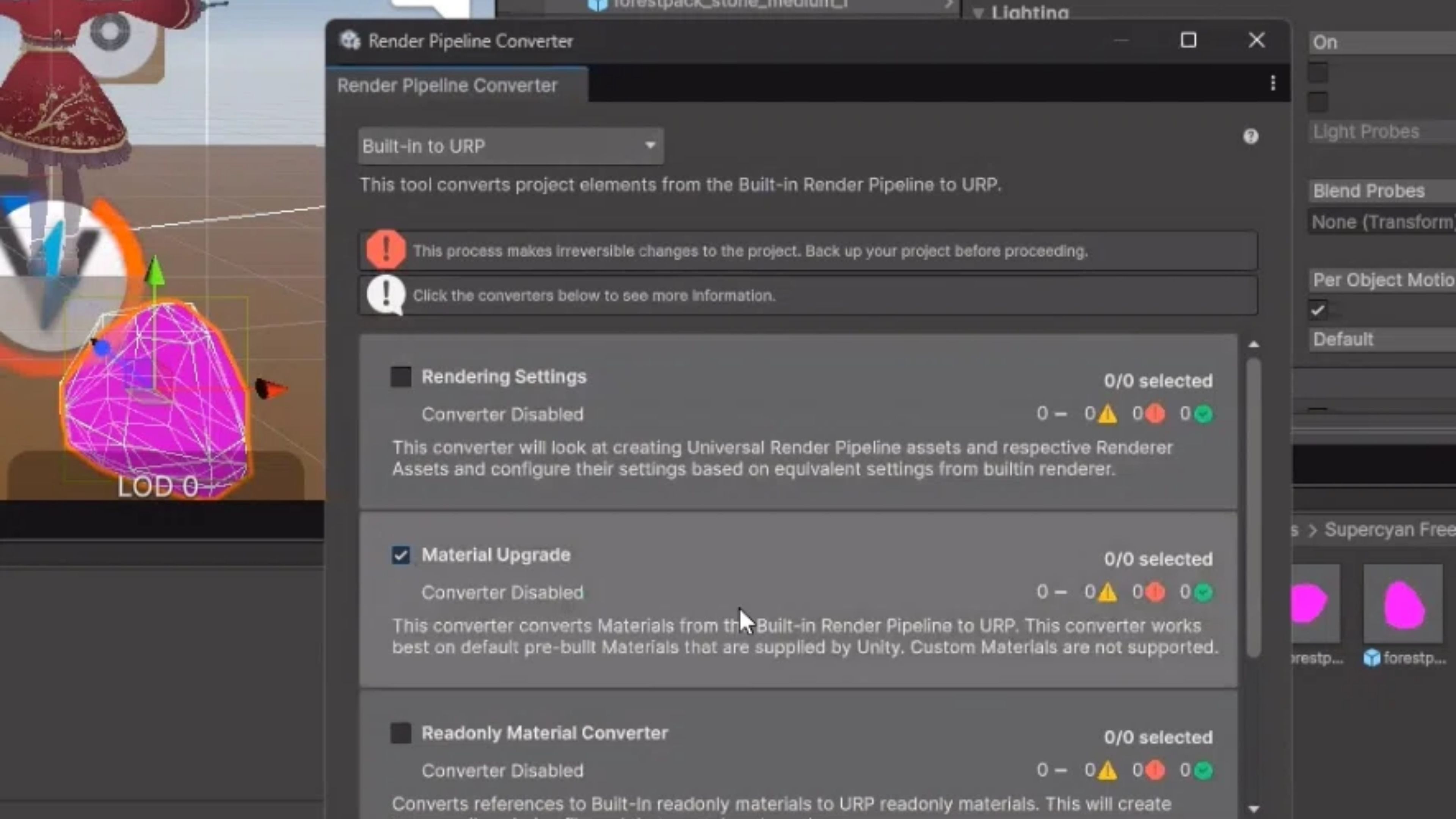This screenshot has height=819, width=1456.
Task: Click the green success icon in Material Upgrade row
Action: pyautogui.click(x=1203, y=592)
